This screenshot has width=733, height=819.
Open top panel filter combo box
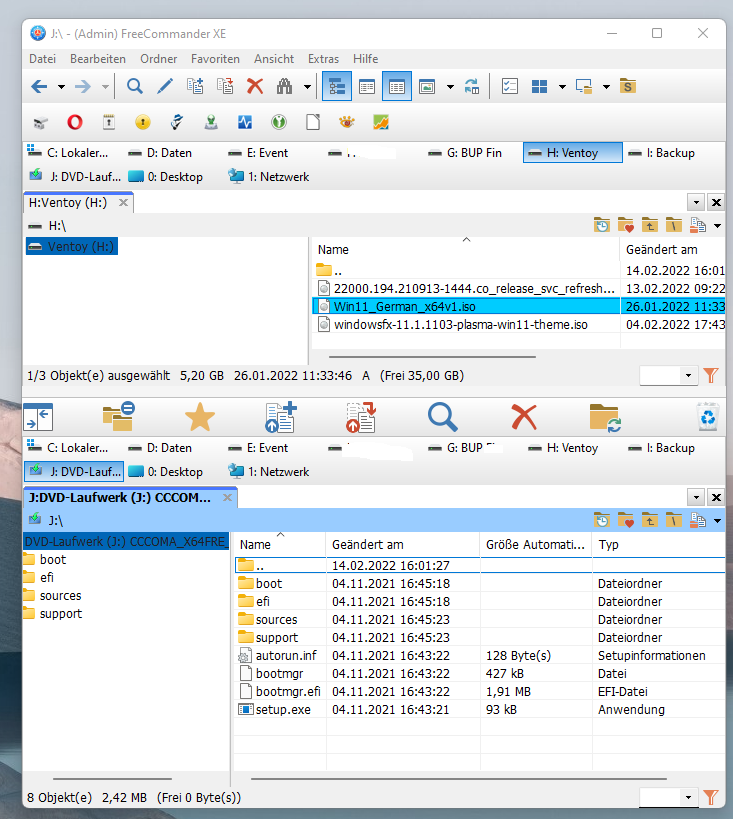[669, 376]
